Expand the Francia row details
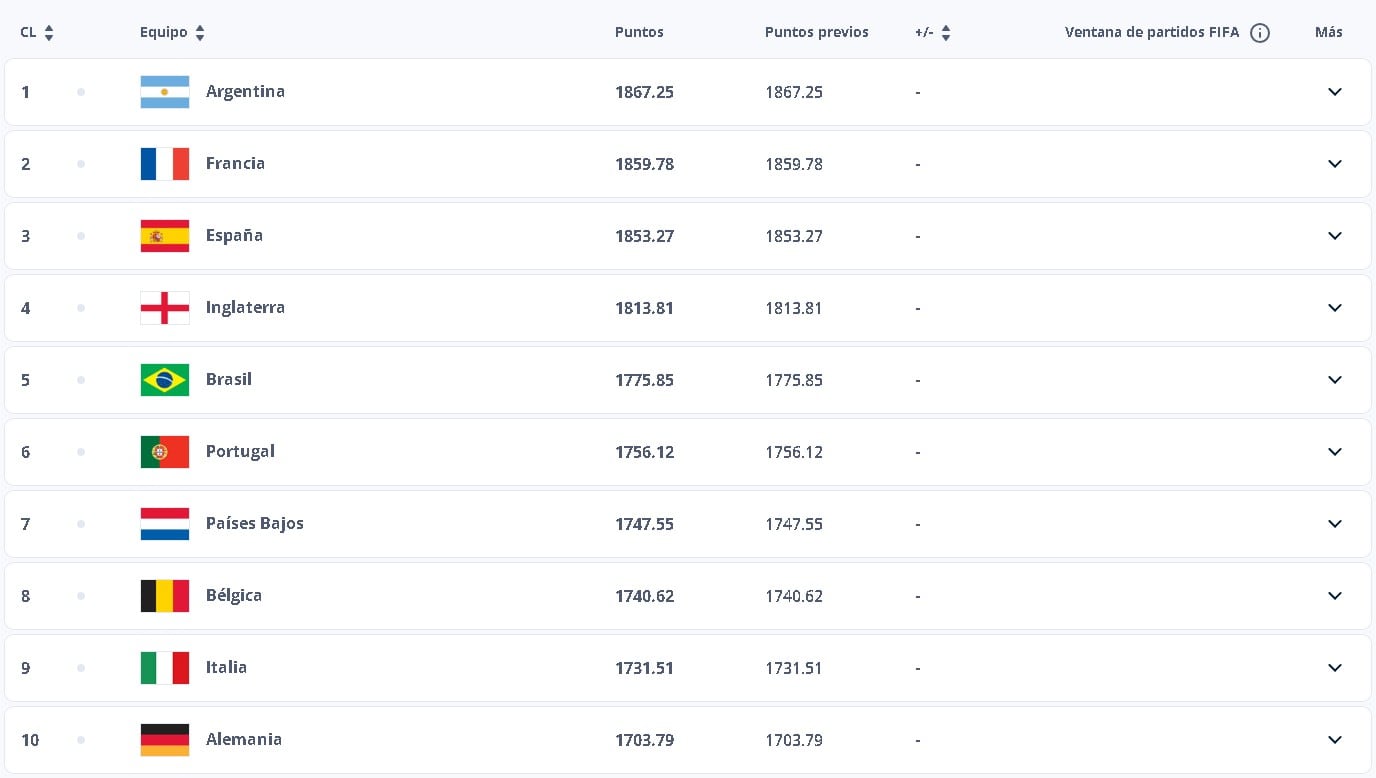 pos(1335,164)
